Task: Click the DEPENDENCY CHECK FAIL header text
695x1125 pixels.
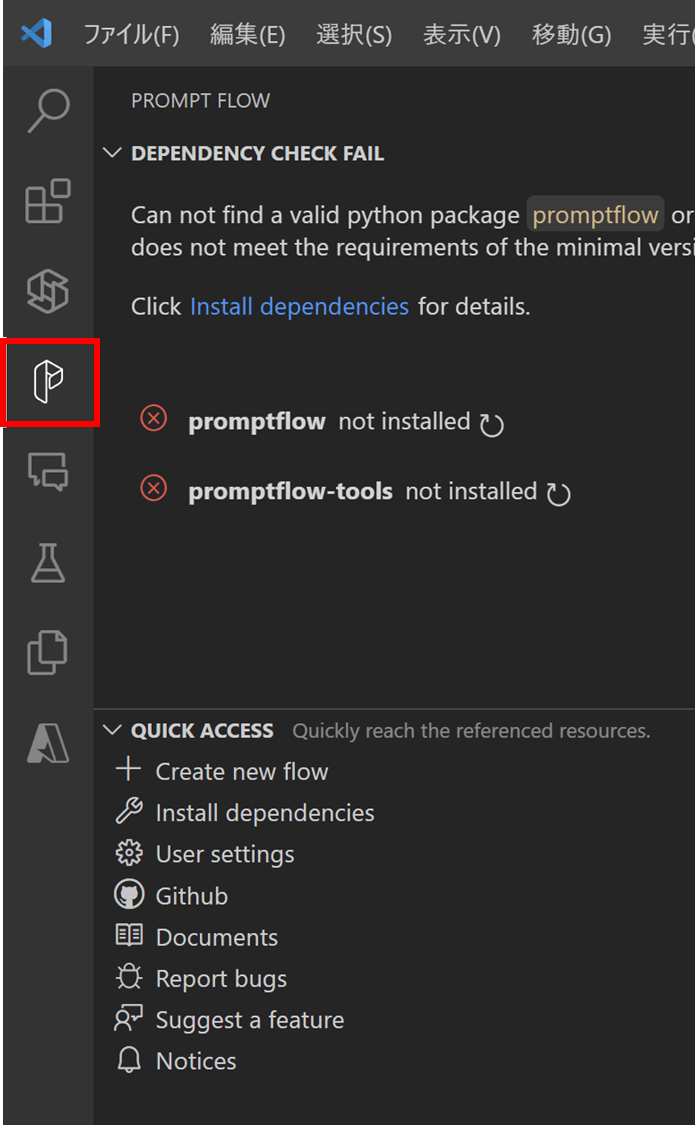Action: pyautogui.click(x=257, y=154)
